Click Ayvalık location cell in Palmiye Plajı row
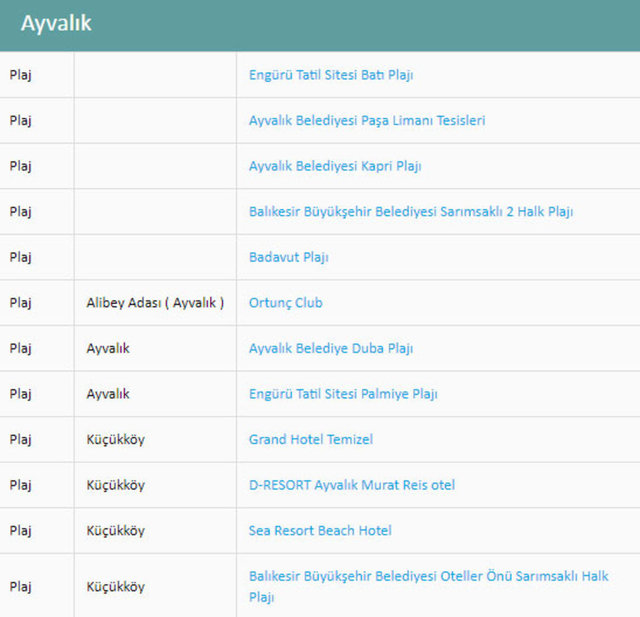 (x=108, y=394)
